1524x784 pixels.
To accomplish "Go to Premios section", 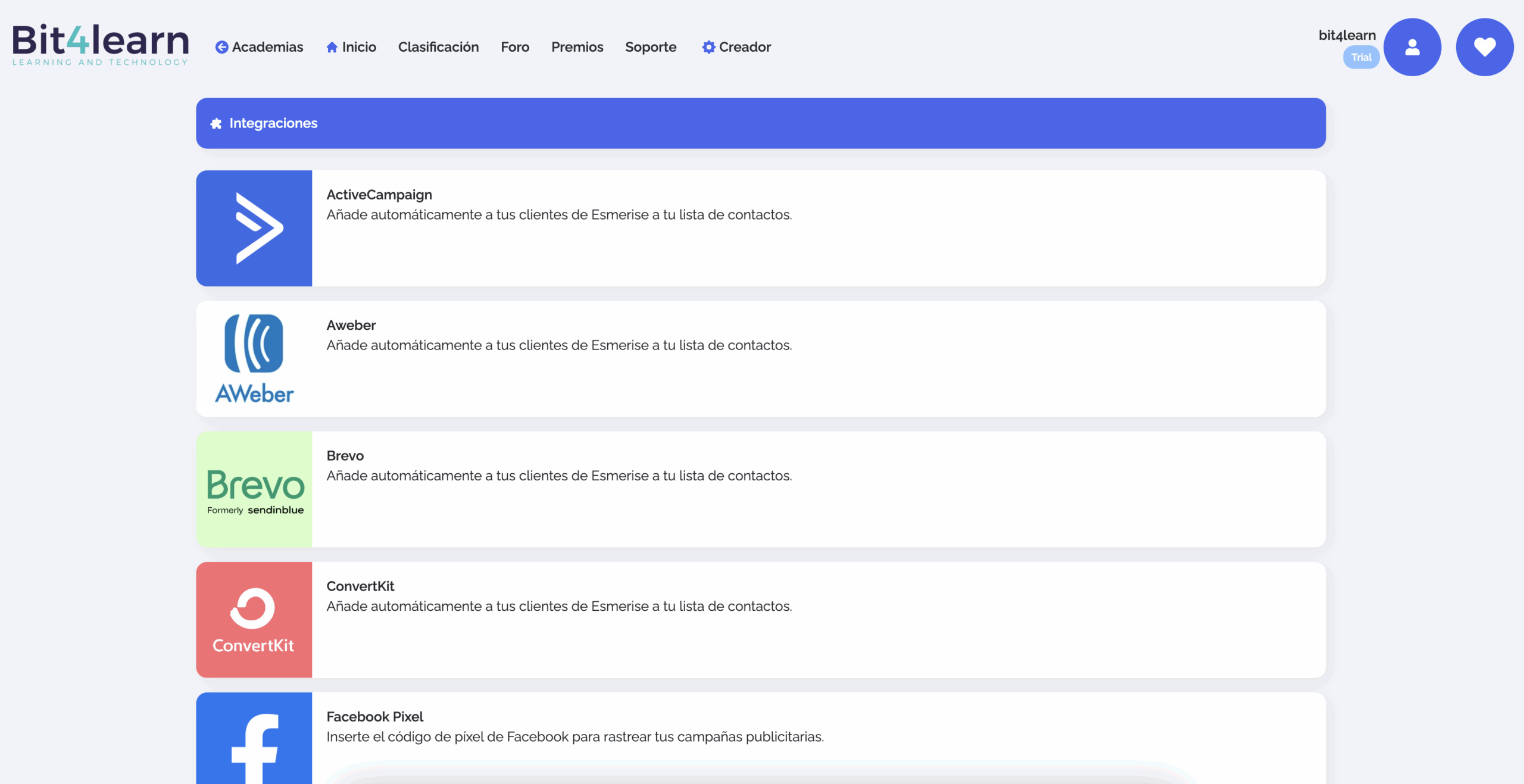I will [x=577, y=47].
